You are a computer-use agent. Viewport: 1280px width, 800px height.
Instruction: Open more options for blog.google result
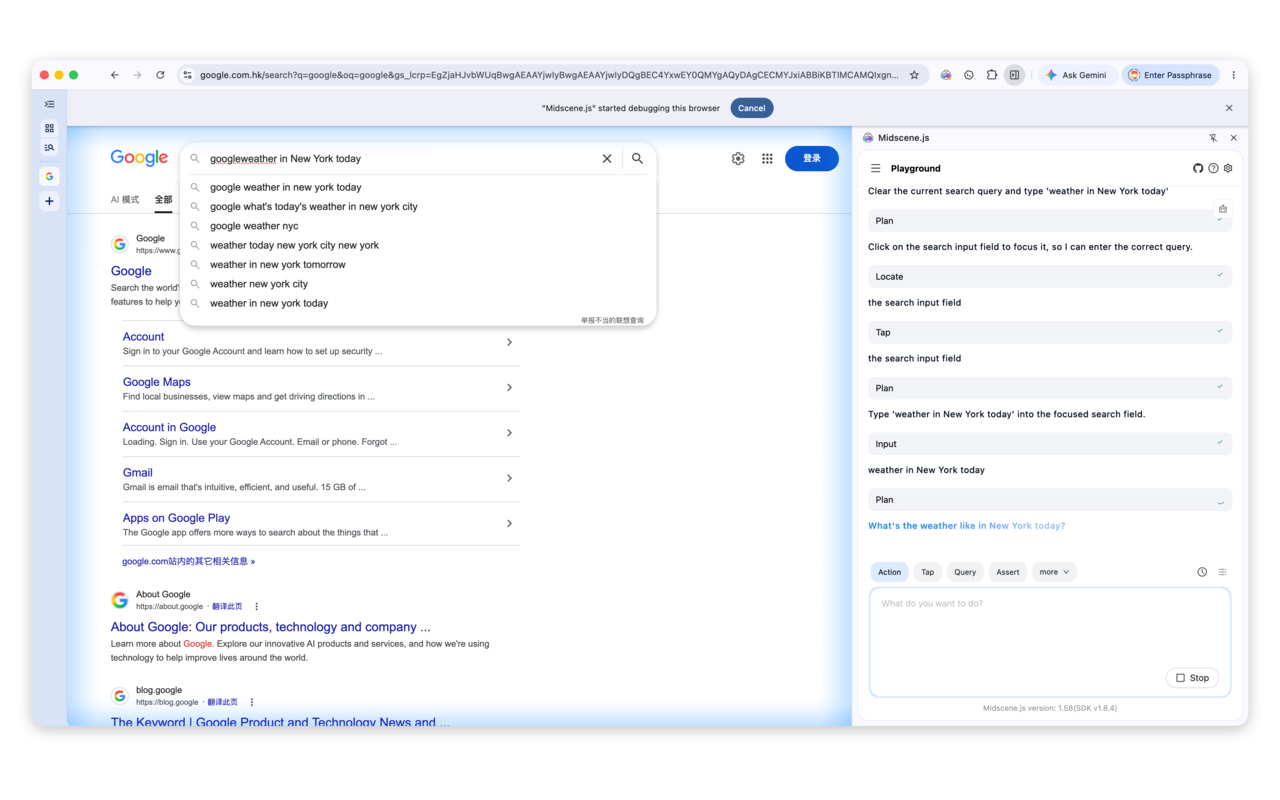252,702
